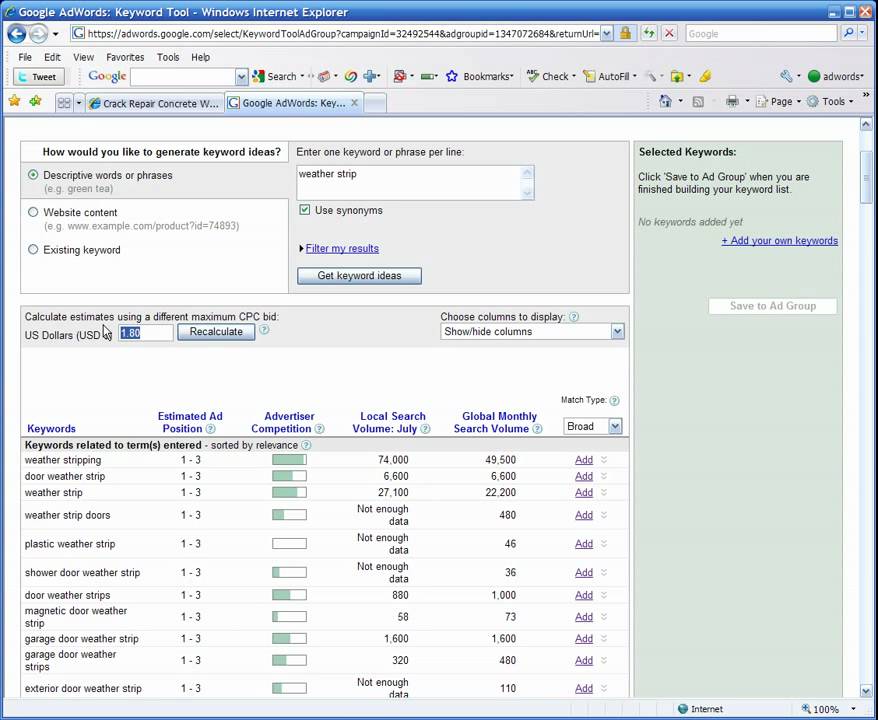Click the security lock icon by address bar

point(625,34)
